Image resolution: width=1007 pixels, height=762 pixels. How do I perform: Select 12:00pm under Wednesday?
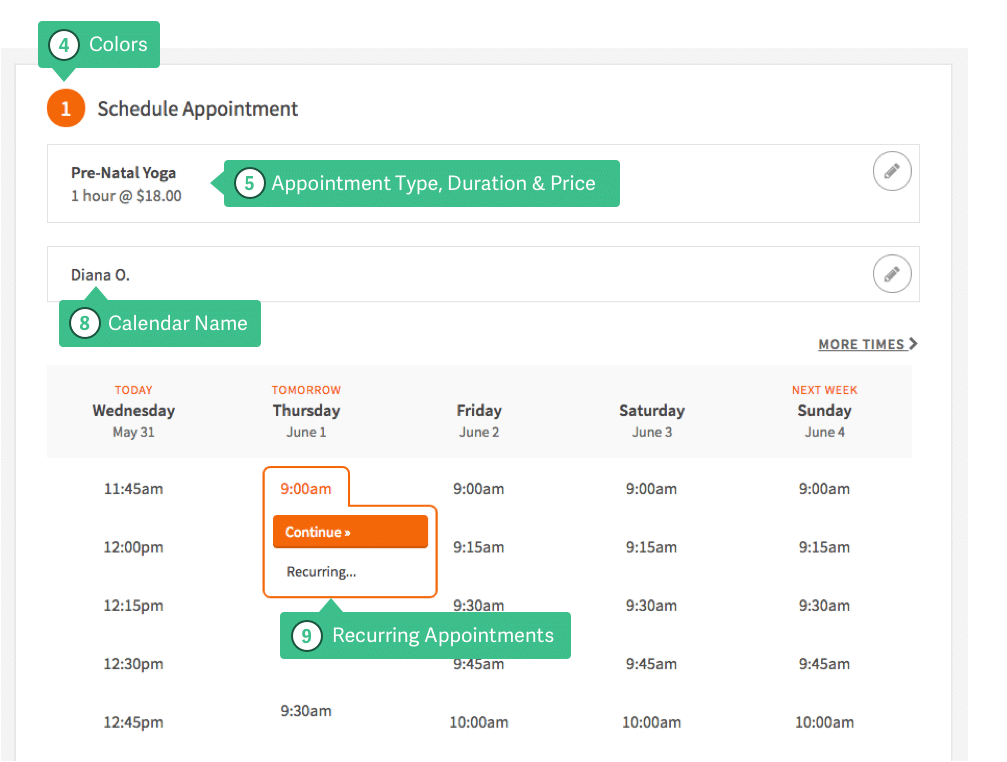[x=133, y=547]
